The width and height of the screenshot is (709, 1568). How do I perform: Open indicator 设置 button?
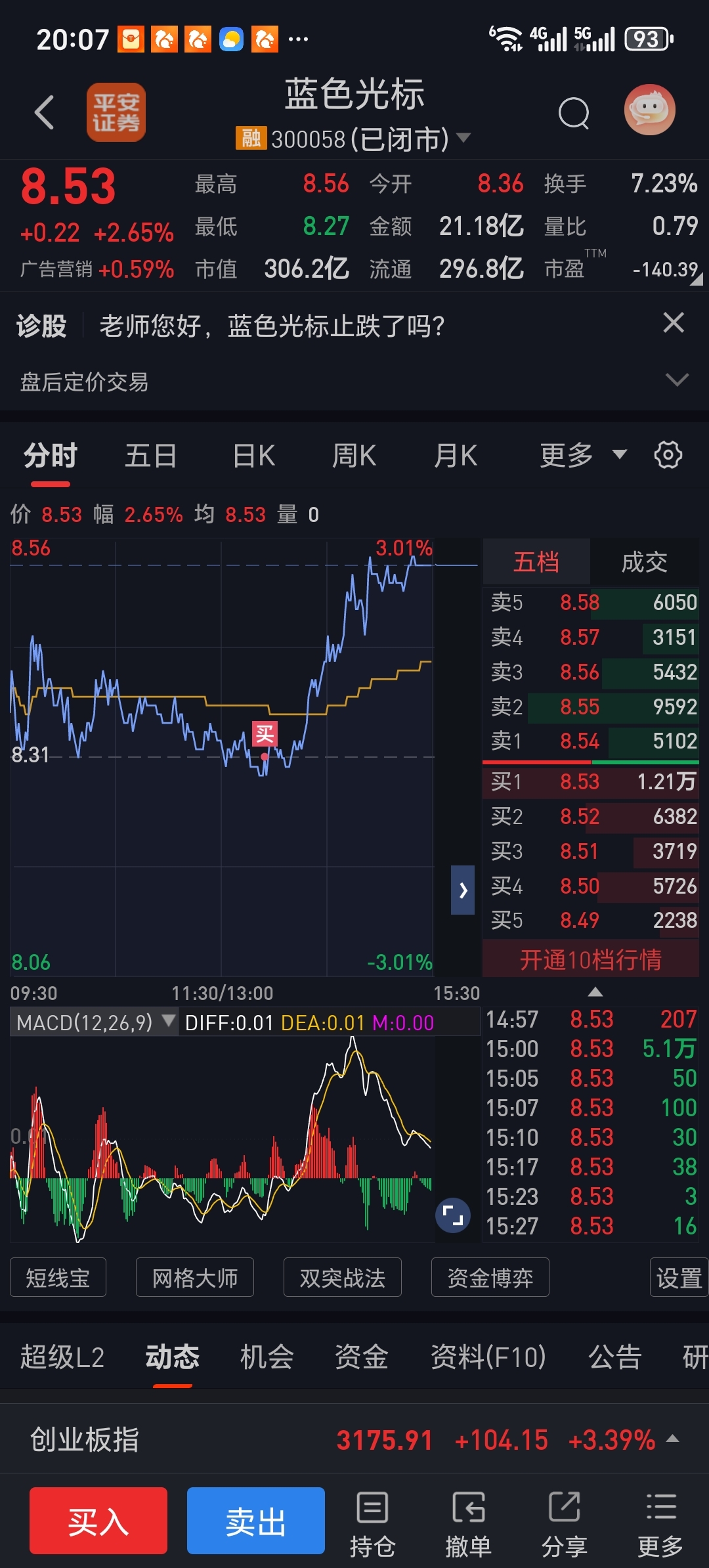click(679, 1277)
